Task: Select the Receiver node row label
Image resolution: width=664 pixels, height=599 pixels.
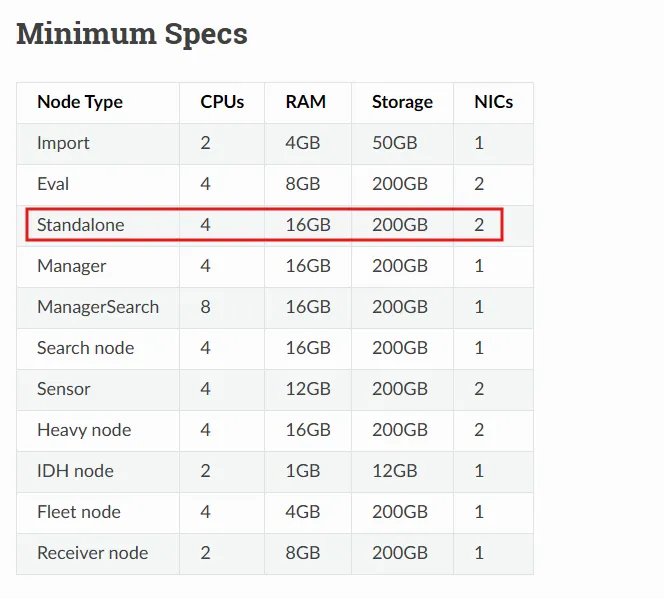Action: (92, 553)
